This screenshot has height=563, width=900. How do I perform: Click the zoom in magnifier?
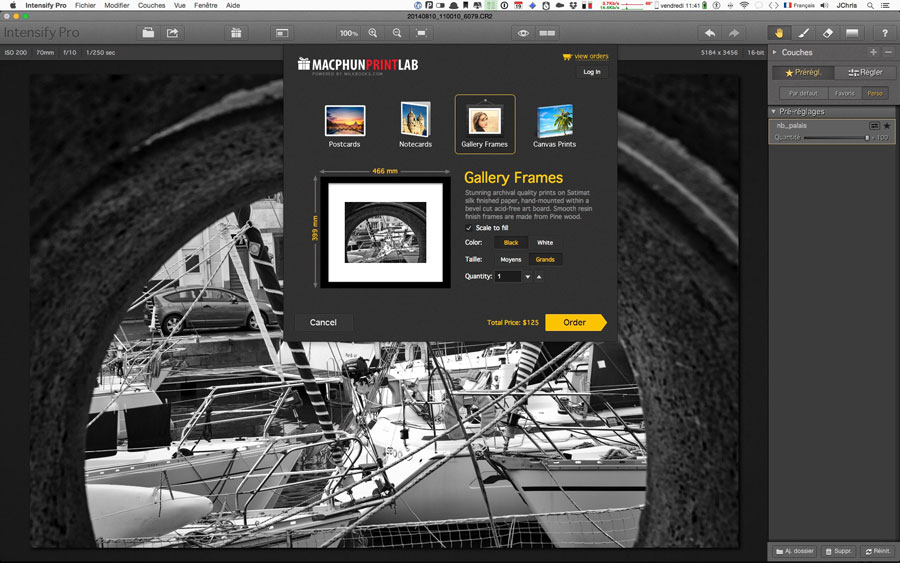pyautogui.click(x=373, y=33)
